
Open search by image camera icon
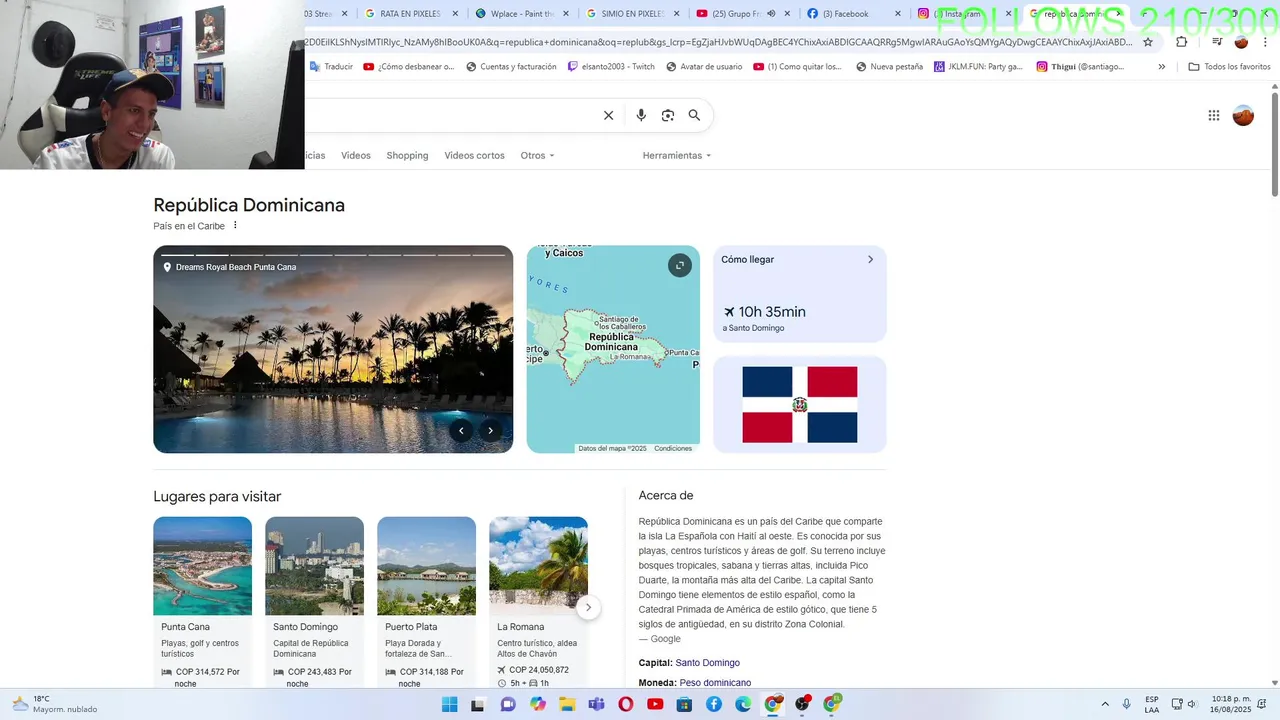(x=668, y=115)
